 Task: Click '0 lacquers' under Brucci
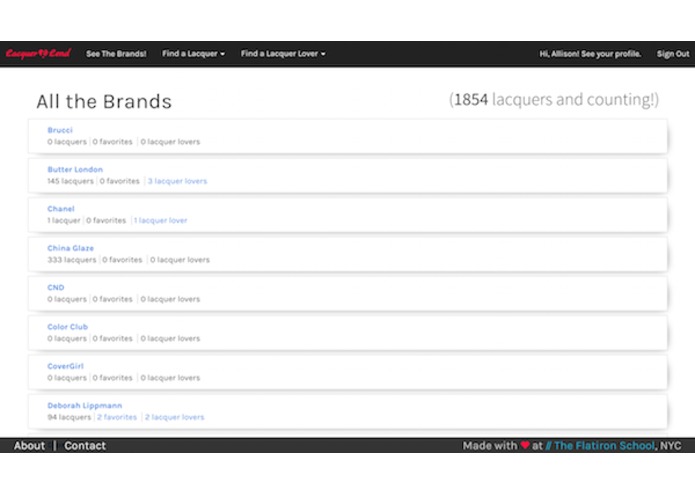(67, 142)
